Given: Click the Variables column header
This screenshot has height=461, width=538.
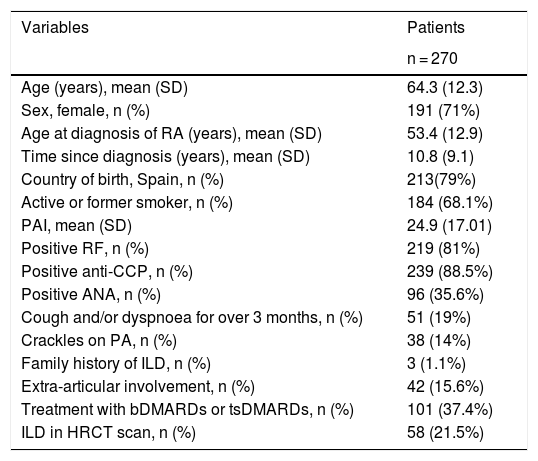Looking at the screenshot, I should pyautogui.click(x=55, y=27).
